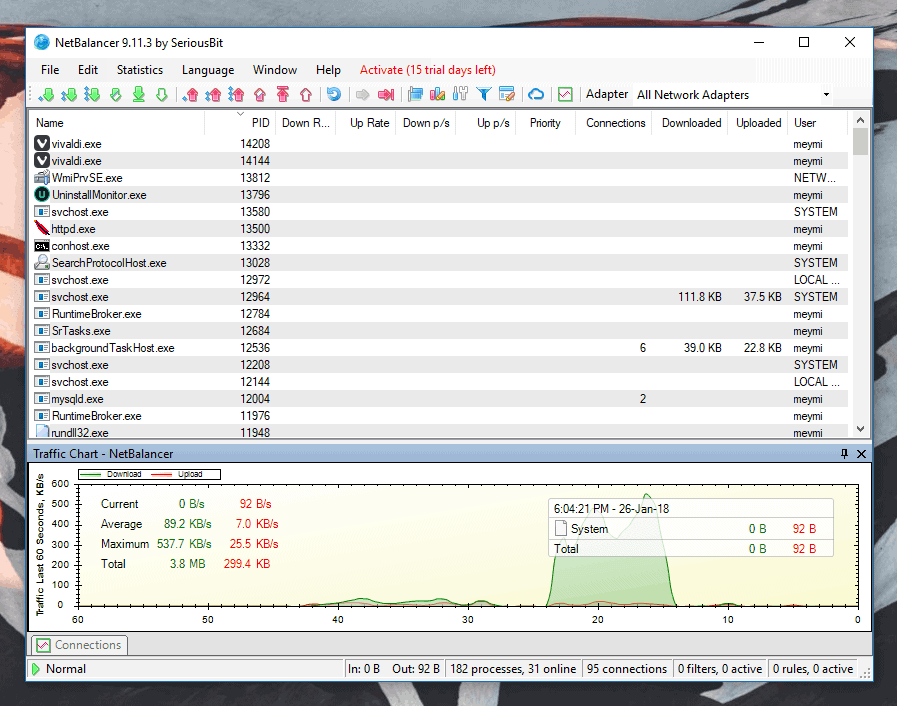Sort by the Downloaded column header

click(x=690, y=123)
